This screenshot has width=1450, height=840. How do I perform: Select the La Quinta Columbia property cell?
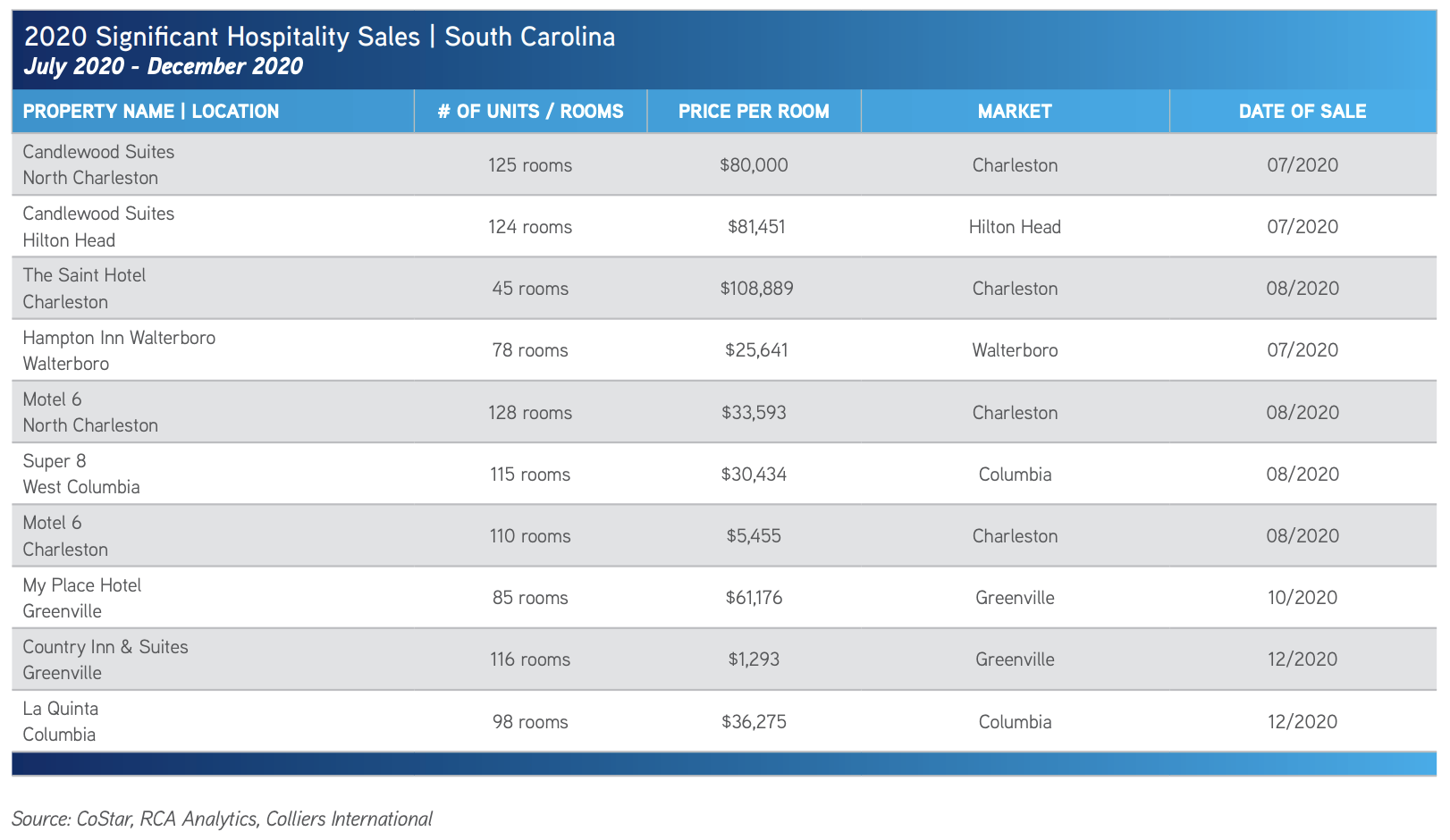(61, 721)
